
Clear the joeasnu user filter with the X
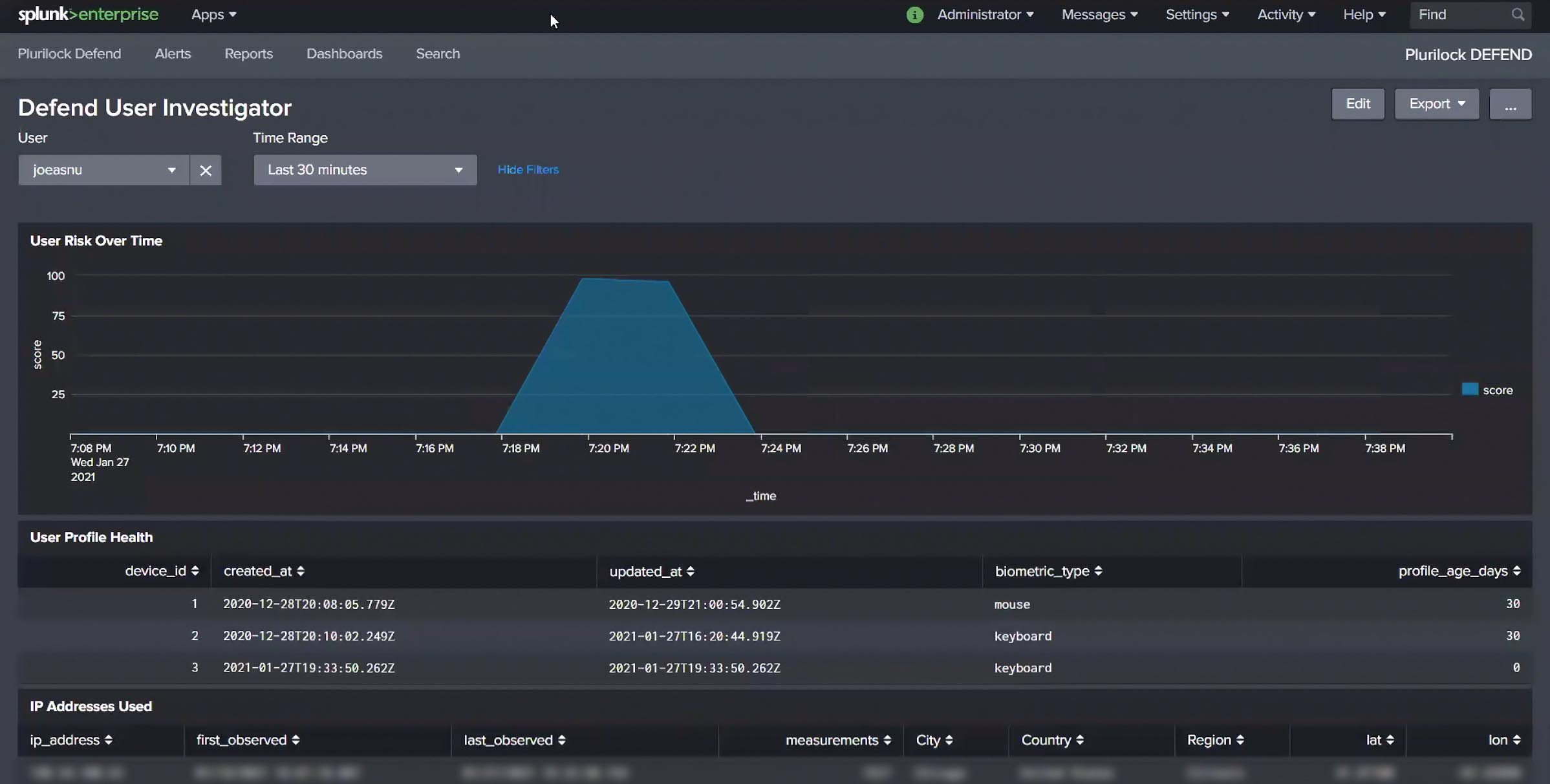click(x=206, y=170)
